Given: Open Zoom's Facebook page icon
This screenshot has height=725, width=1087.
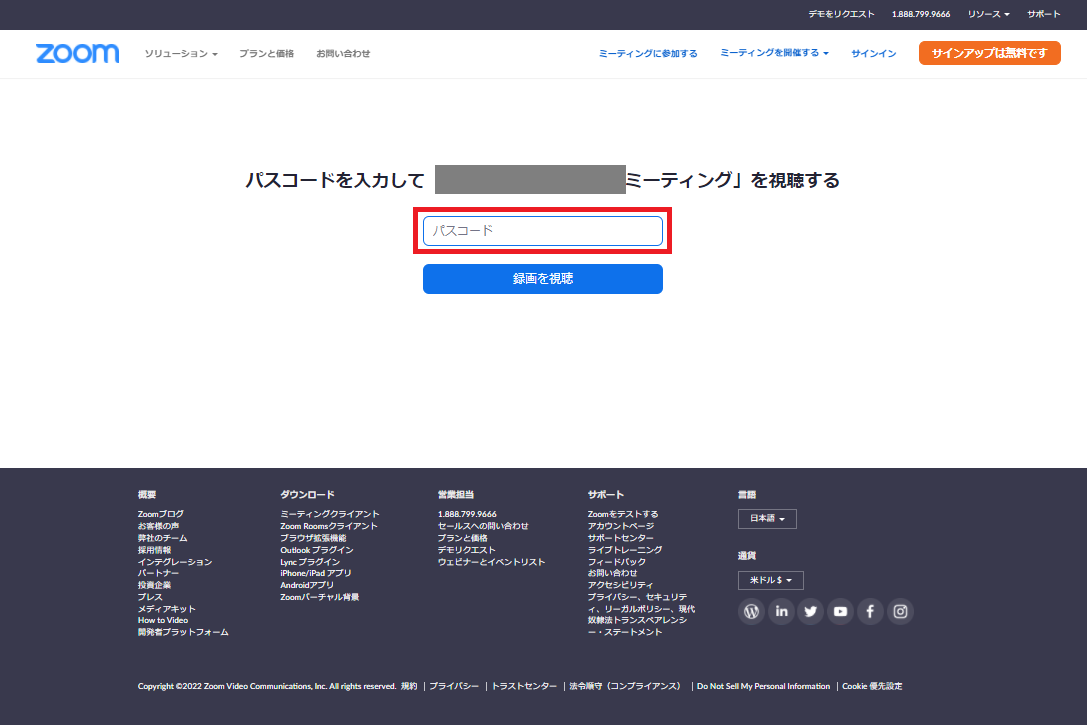Looking at the screenshot, I should point(871,611).
